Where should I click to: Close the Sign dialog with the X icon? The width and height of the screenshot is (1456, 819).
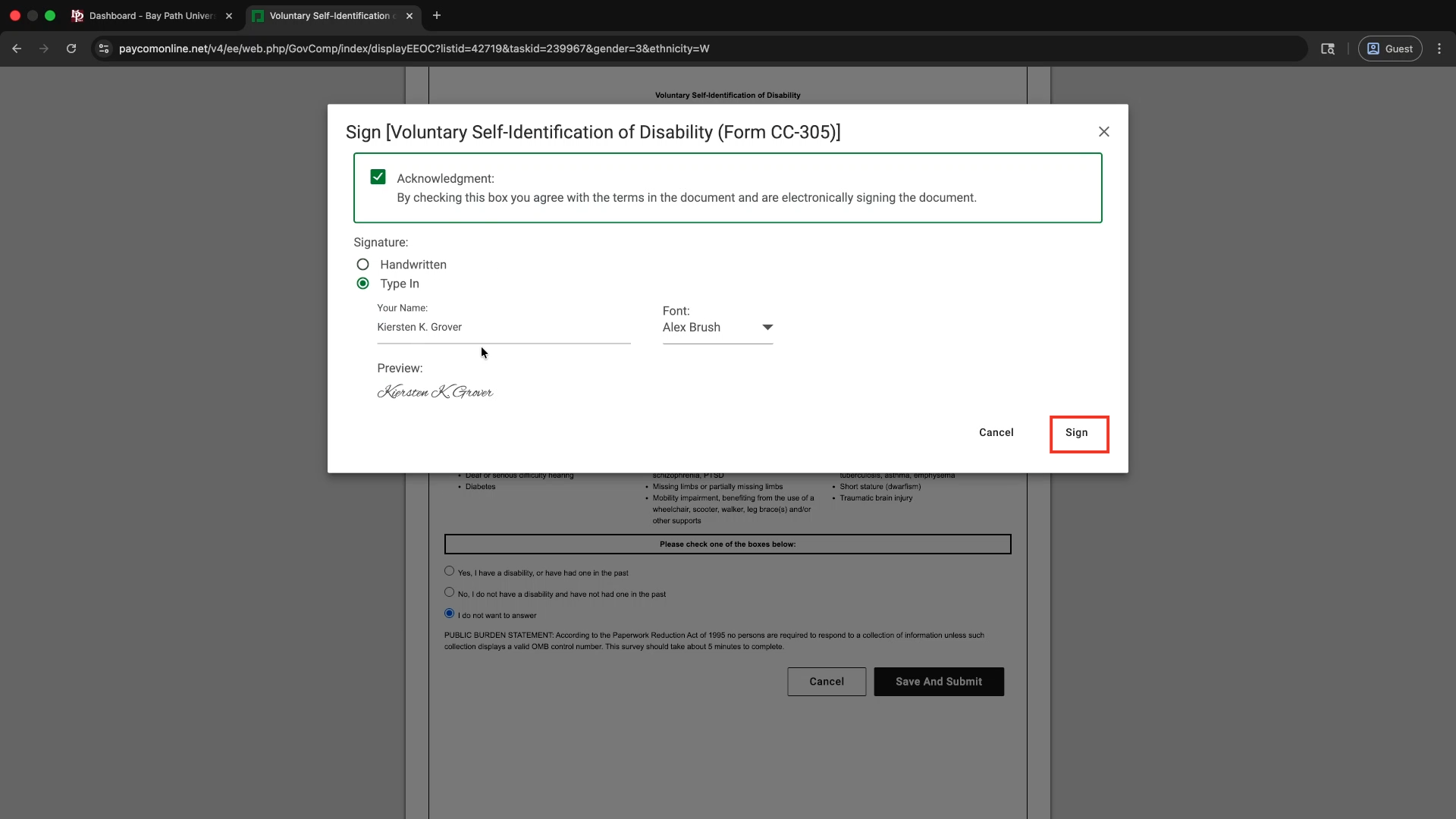pyautogui.click(x=1103, y=132)
